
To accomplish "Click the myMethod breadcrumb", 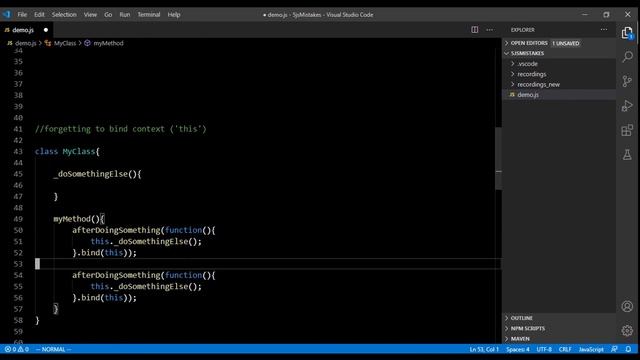I will (108, 43).
